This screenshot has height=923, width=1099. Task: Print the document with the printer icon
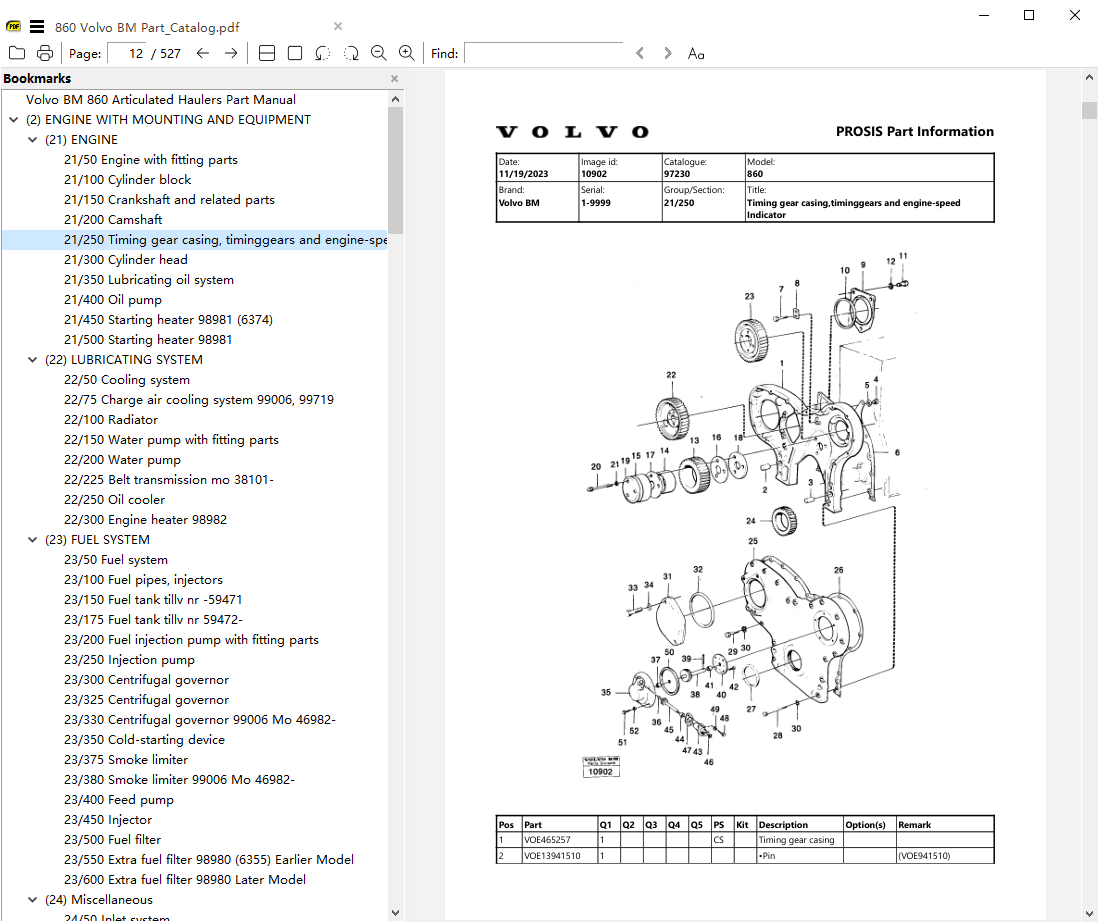[45, 53]
